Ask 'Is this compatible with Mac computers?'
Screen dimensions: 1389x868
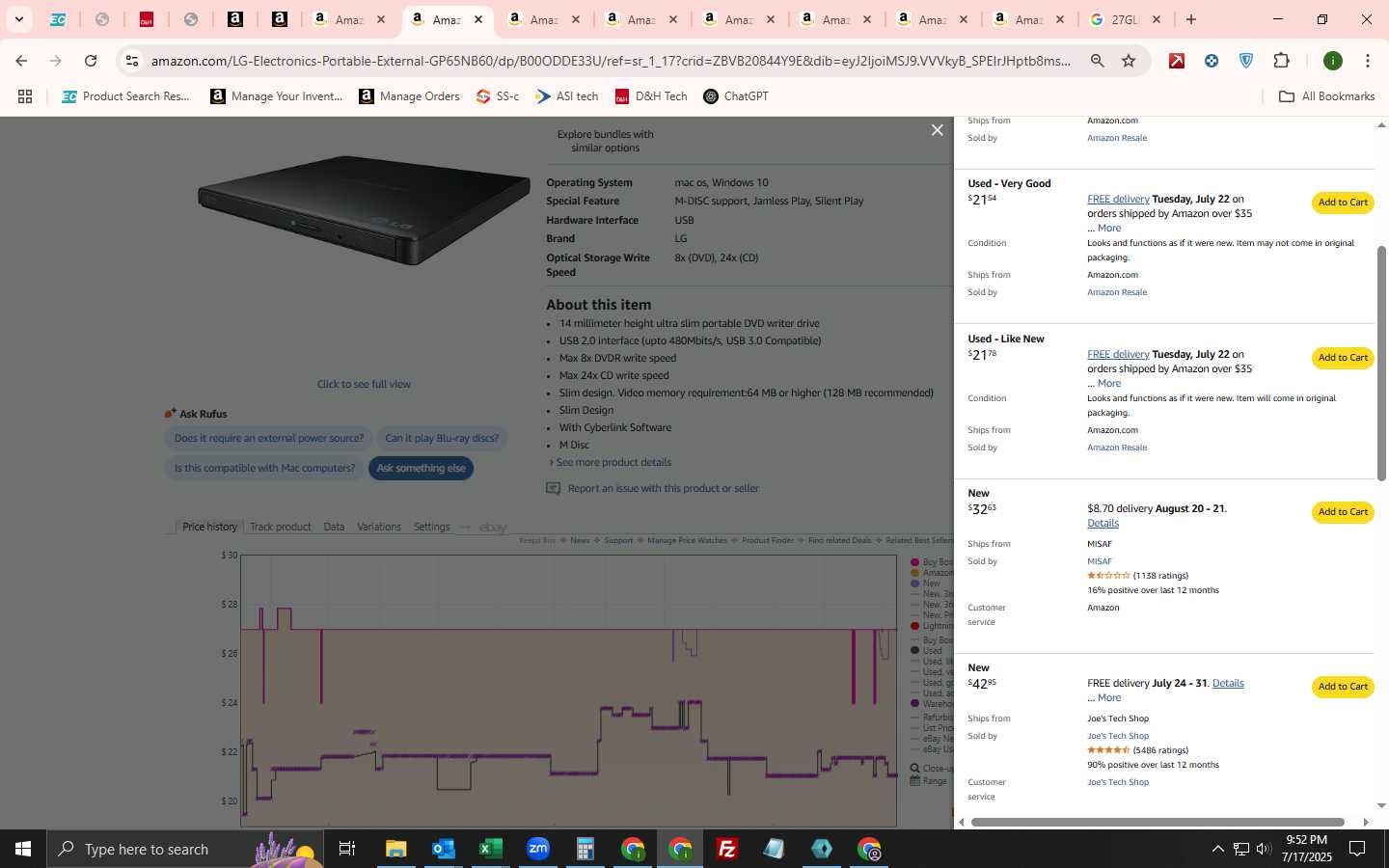(x=264, y=469)
